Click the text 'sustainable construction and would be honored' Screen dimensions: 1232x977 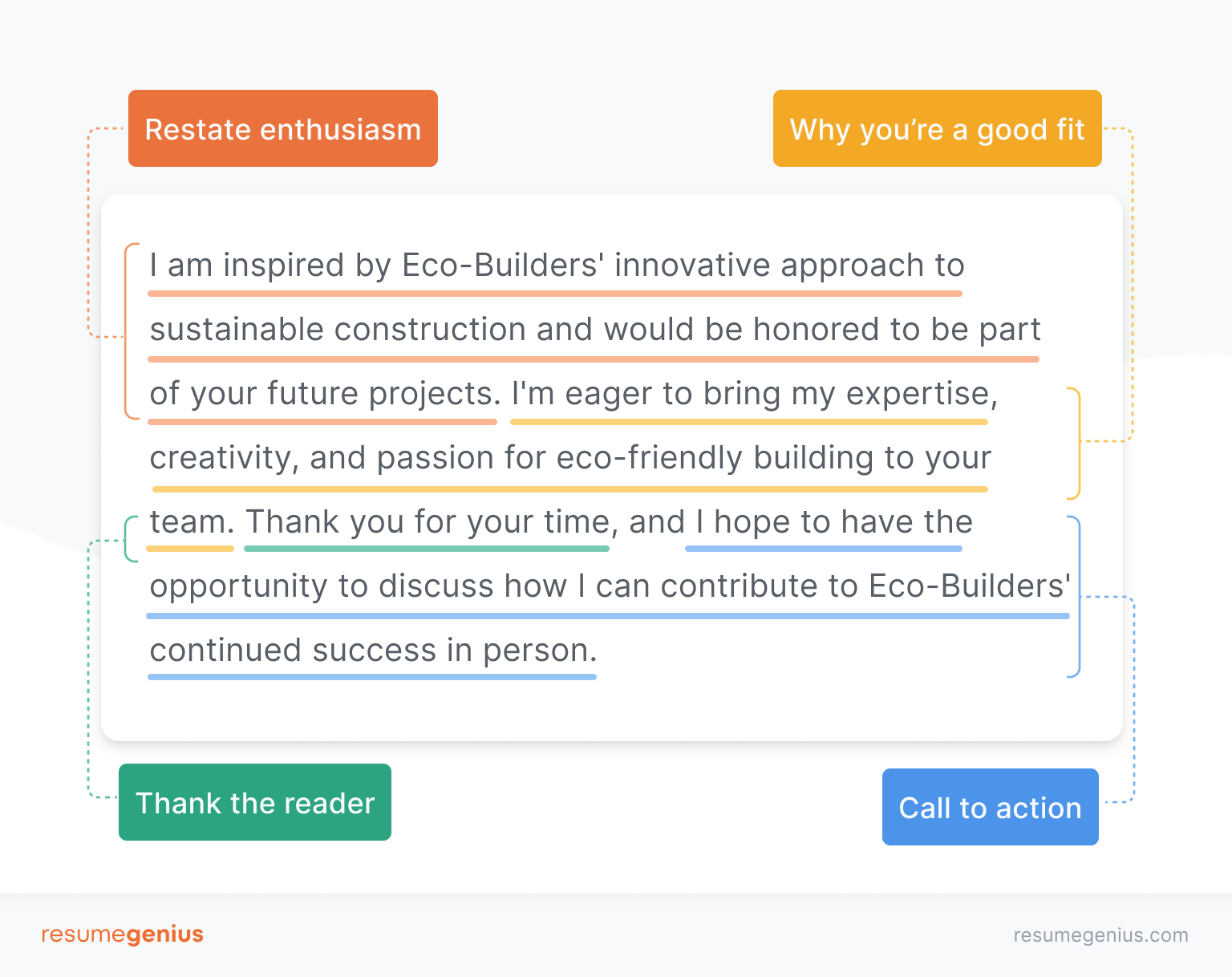515,330
